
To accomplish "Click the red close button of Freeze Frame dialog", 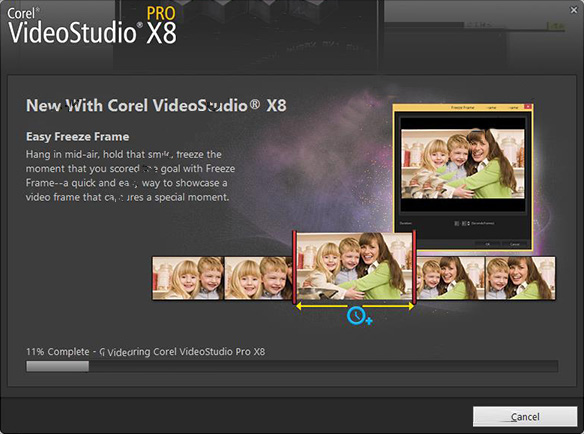I will [x=527, y=107].
